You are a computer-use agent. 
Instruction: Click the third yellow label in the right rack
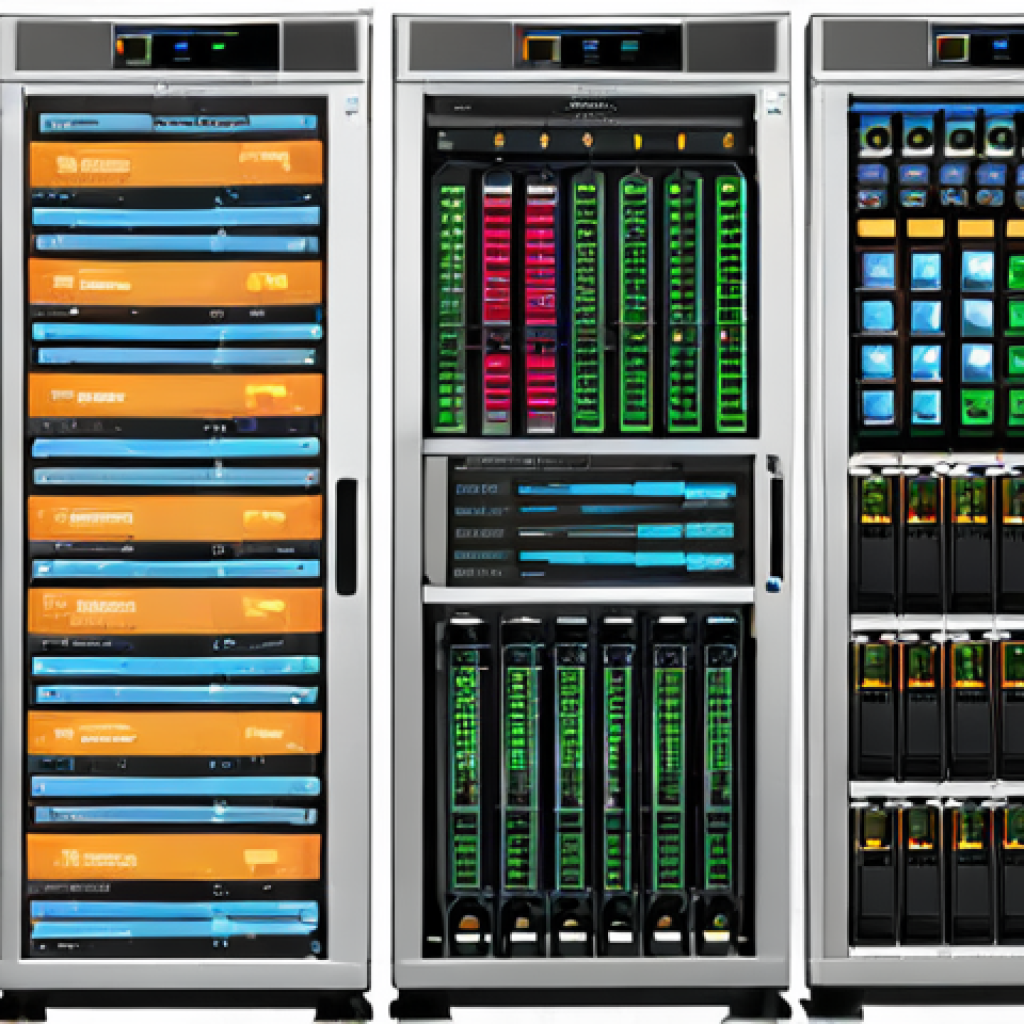(976, 228)
